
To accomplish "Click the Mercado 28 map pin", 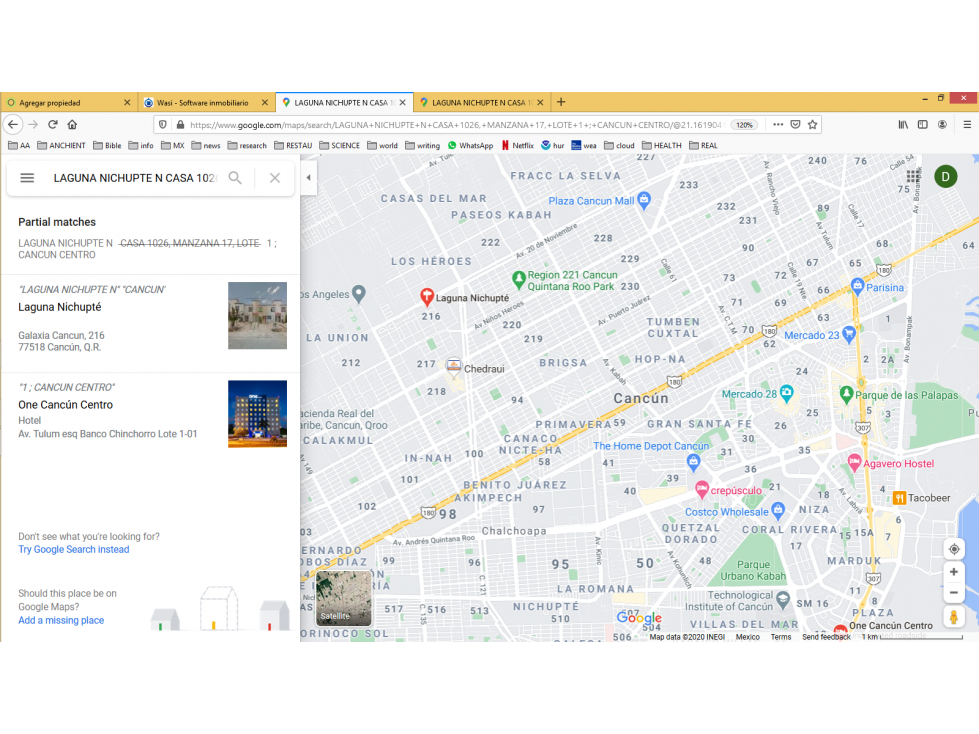I will click(x=787, y=393).
